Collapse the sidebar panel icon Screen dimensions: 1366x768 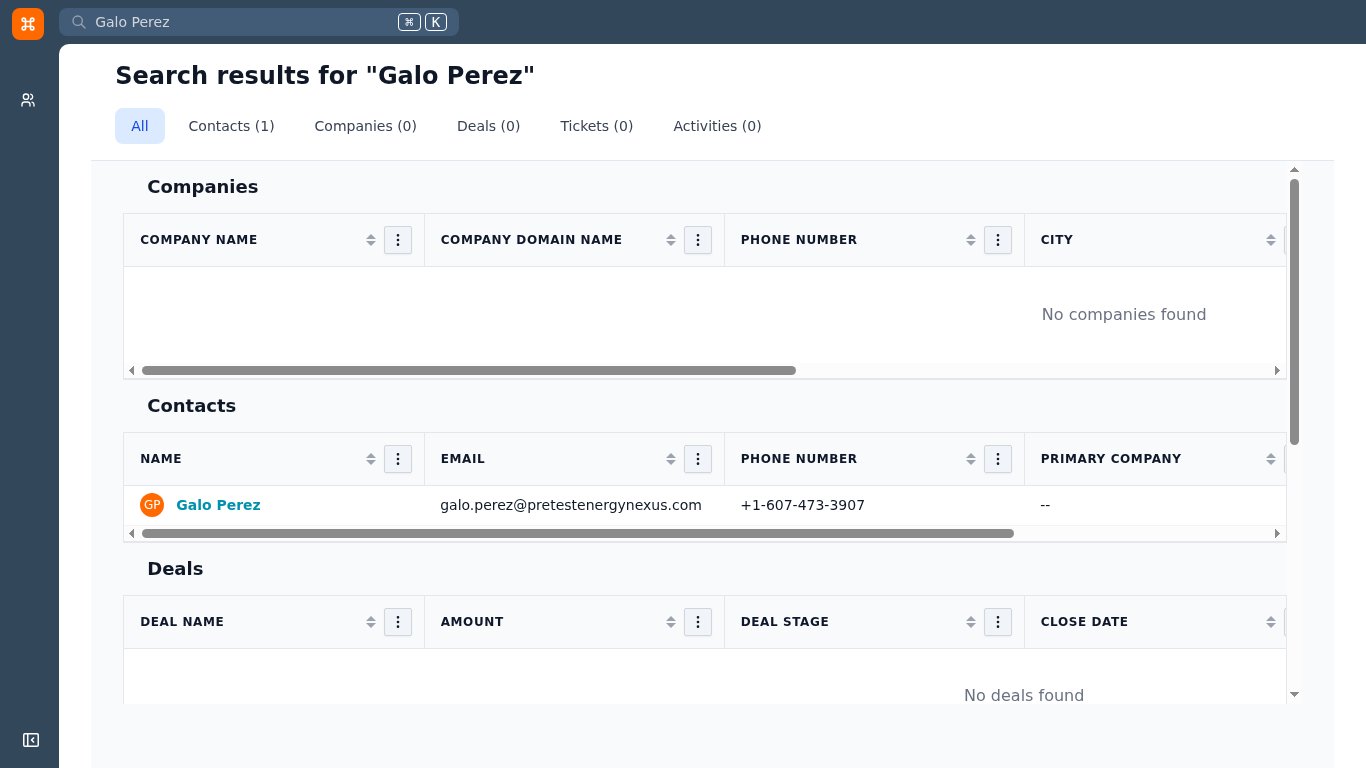[30, 740]
